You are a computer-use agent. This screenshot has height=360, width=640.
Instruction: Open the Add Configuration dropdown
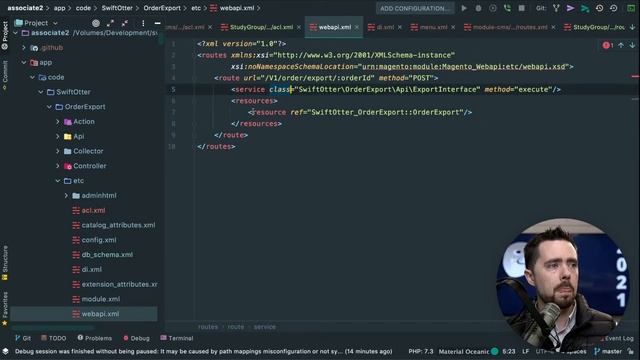(415, 8)
